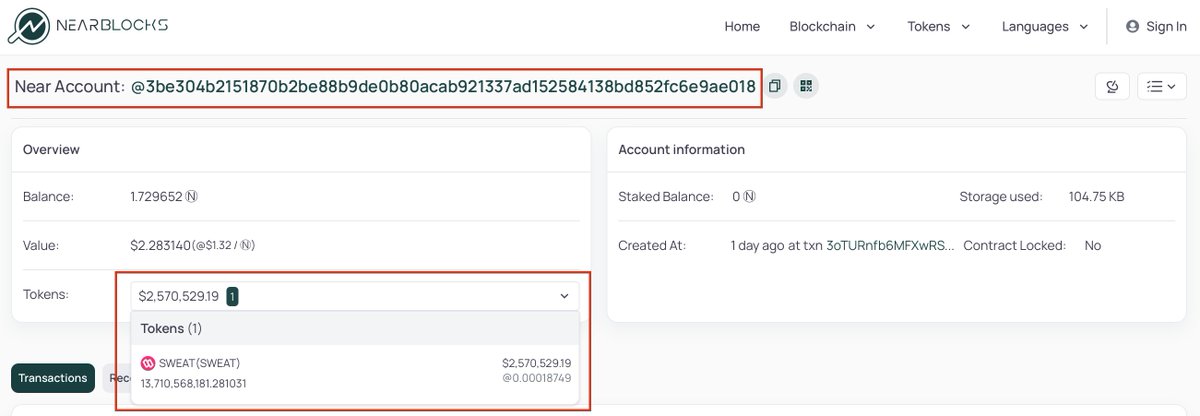Click the Account information heading
Screen dimensions: 1200x416
(x=681, y=149)
